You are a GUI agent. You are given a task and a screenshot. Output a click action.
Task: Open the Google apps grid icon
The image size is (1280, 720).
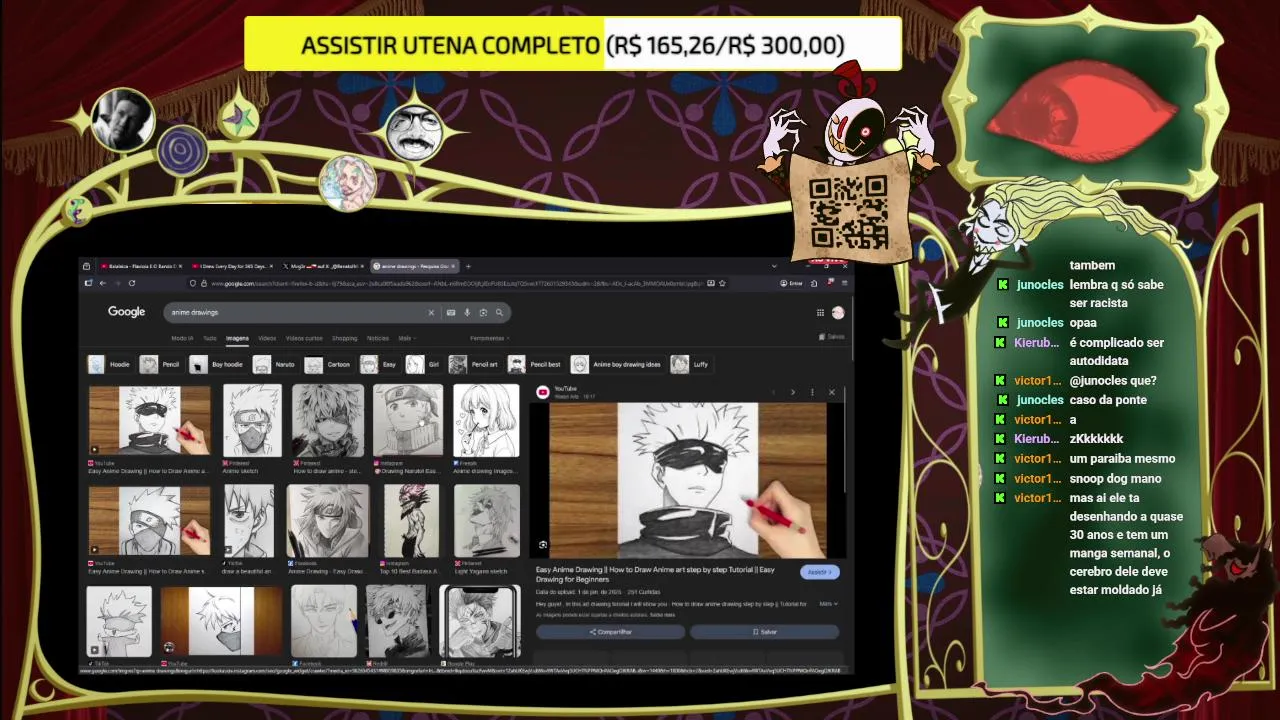tap(820, 313)
